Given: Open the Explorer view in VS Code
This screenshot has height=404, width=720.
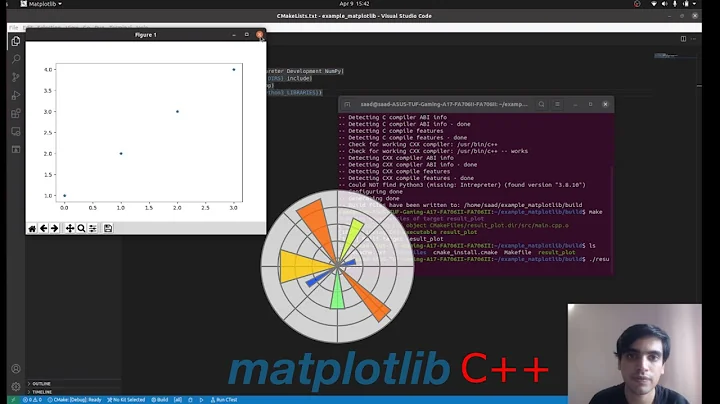Looking at the screenshot, I should pyautogui.click(x=16, y=41).
